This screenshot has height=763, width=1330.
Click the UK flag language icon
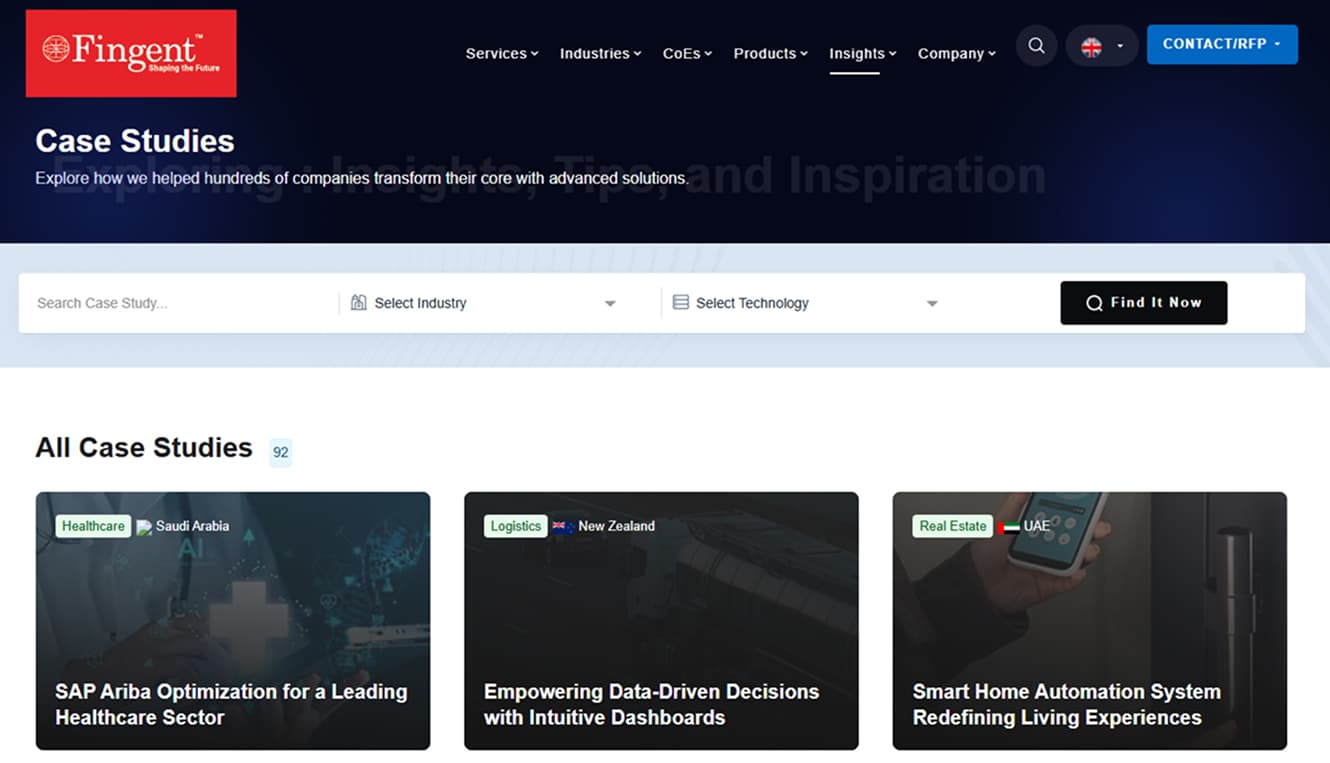coord(1091,47)
